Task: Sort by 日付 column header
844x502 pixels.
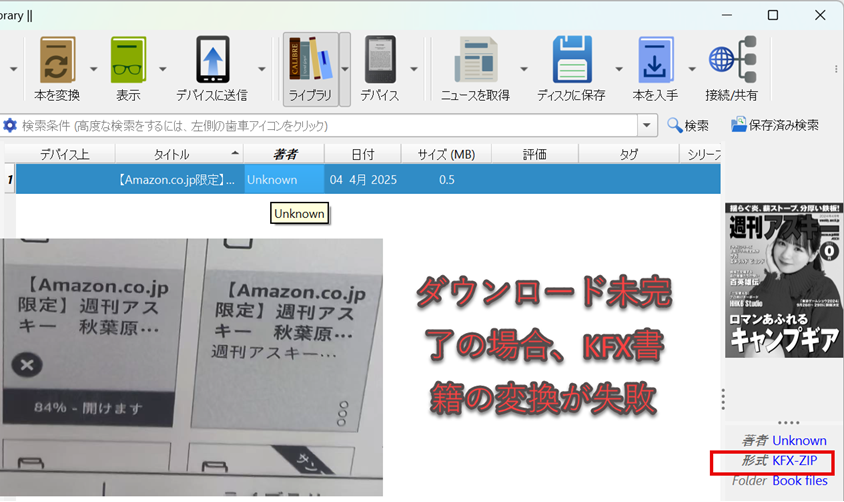Action: click(362, 154)
